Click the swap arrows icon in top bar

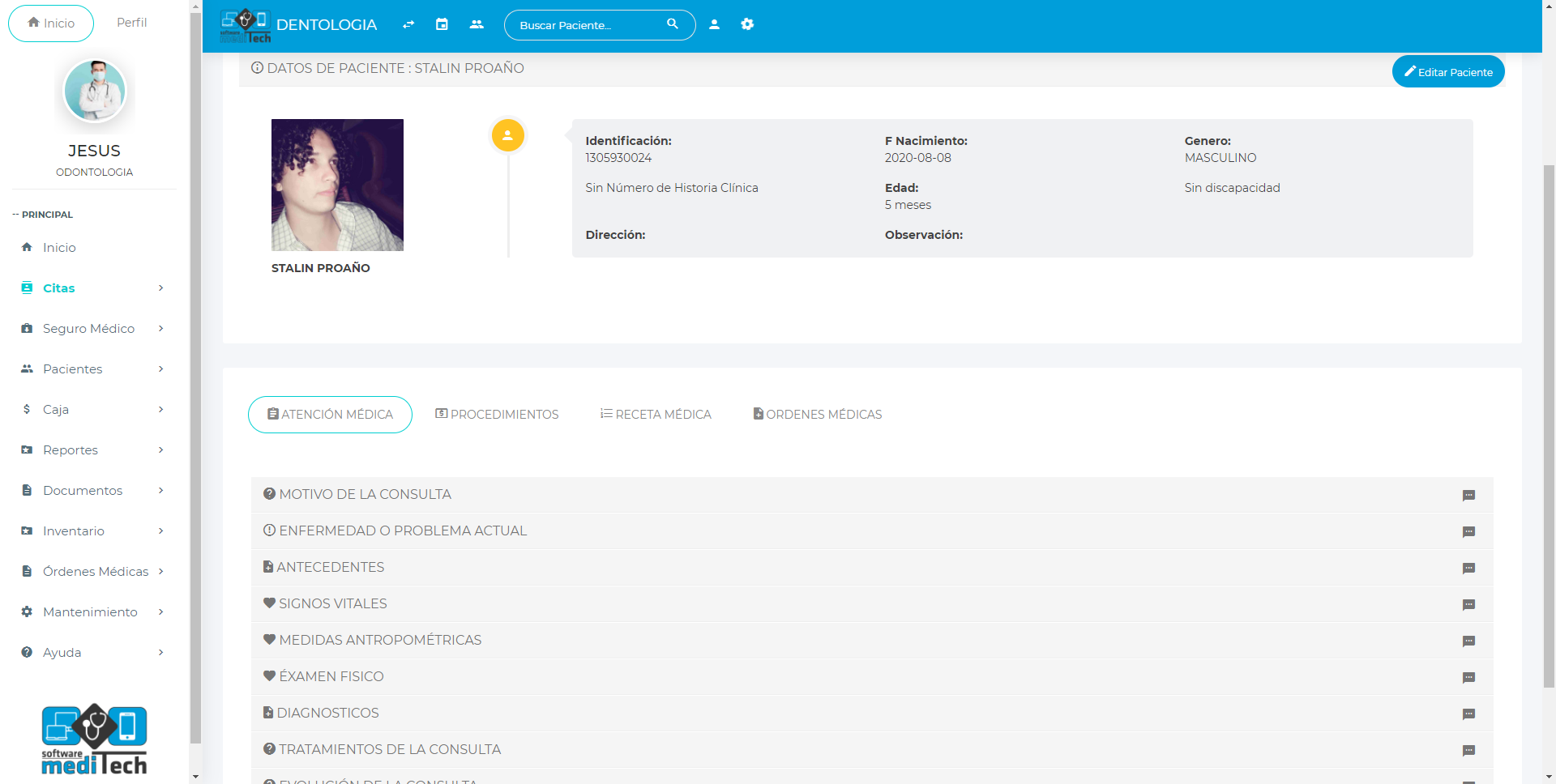click(408, 24)
